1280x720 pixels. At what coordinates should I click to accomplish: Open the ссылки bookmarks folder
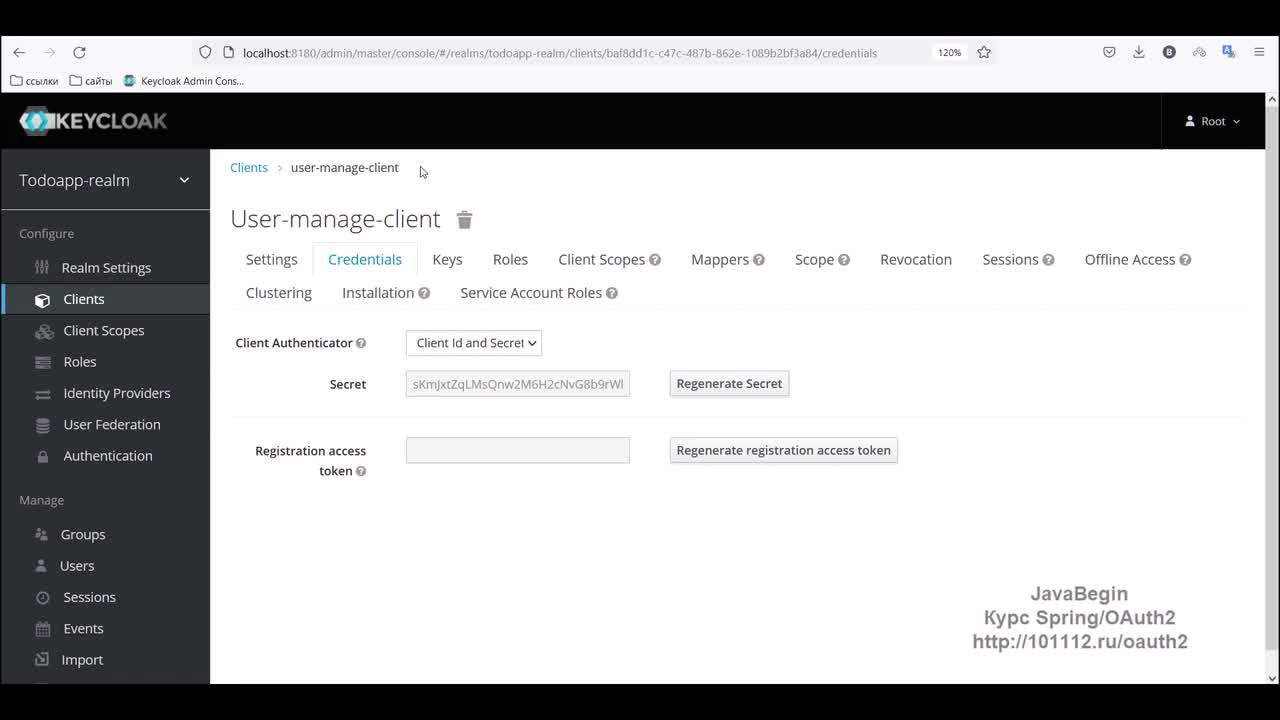coord(34,81)
